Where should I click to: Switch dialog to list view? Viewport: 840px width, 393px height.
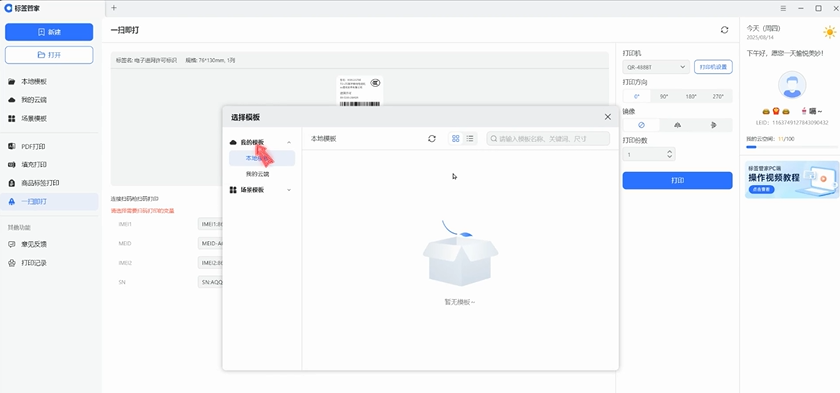470,138
